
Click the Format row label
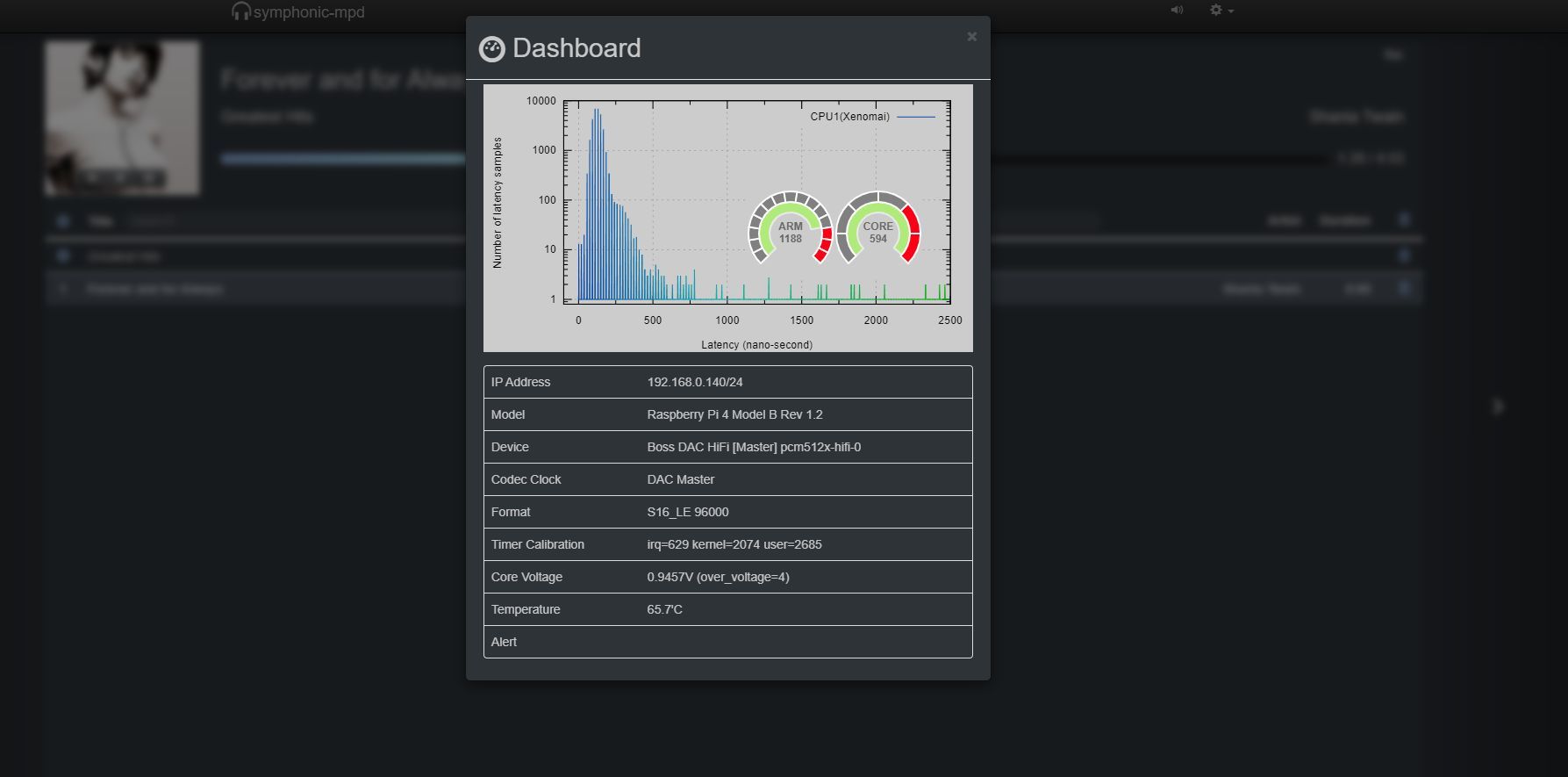(511, 512)
